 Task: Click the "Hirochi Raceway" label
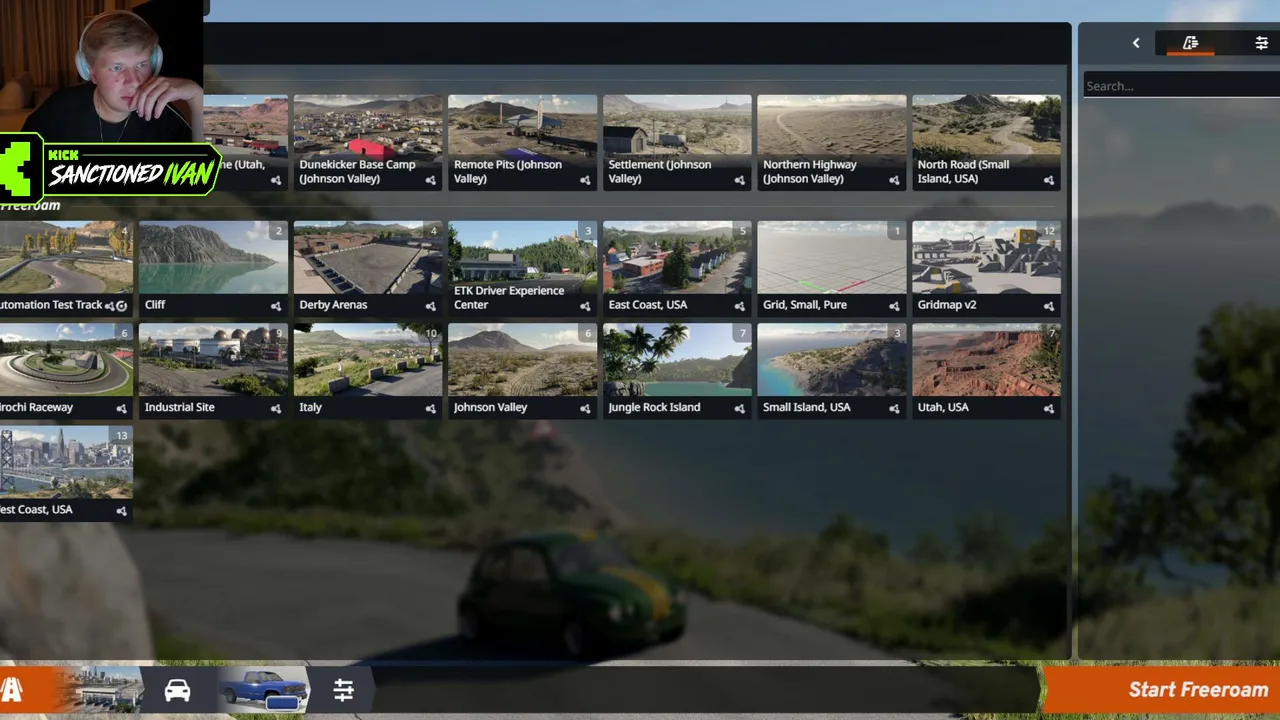pyautogui.click(x=36, y=408)
